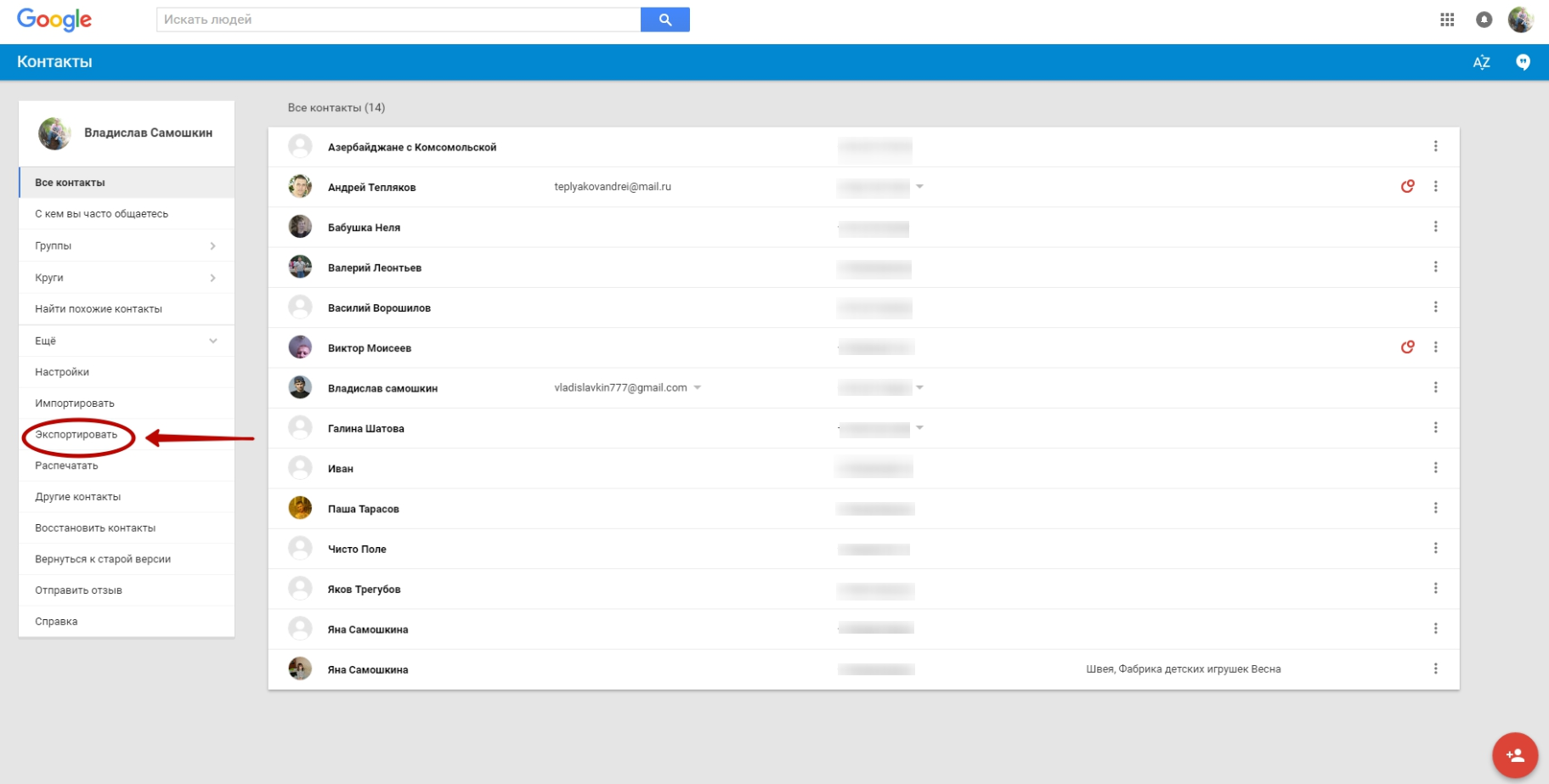The image size is (1549, 784).
Task: Click Импортировать in the sidebar
Action: click(75, 403)
